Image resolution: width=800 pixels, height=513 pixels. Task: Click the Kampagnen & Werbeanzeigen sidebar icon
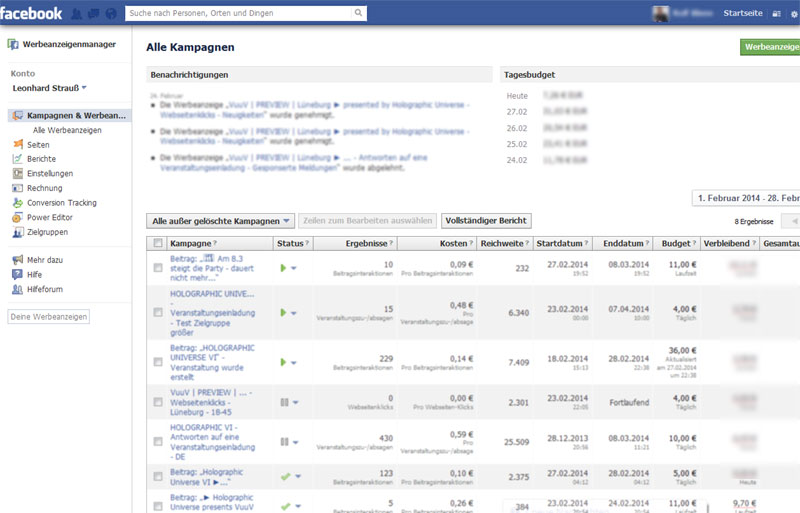click(18, 115)
